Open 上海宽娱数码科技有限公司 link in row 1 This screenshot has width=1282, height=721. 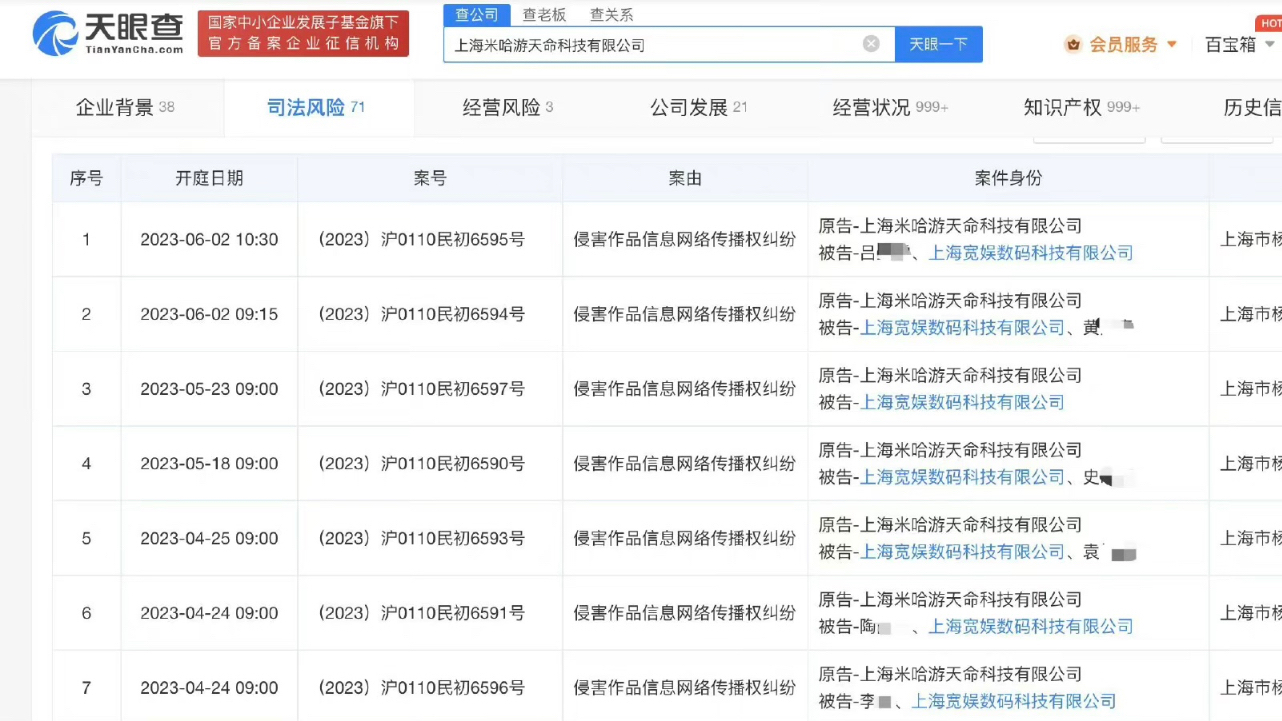[1031, 253]
